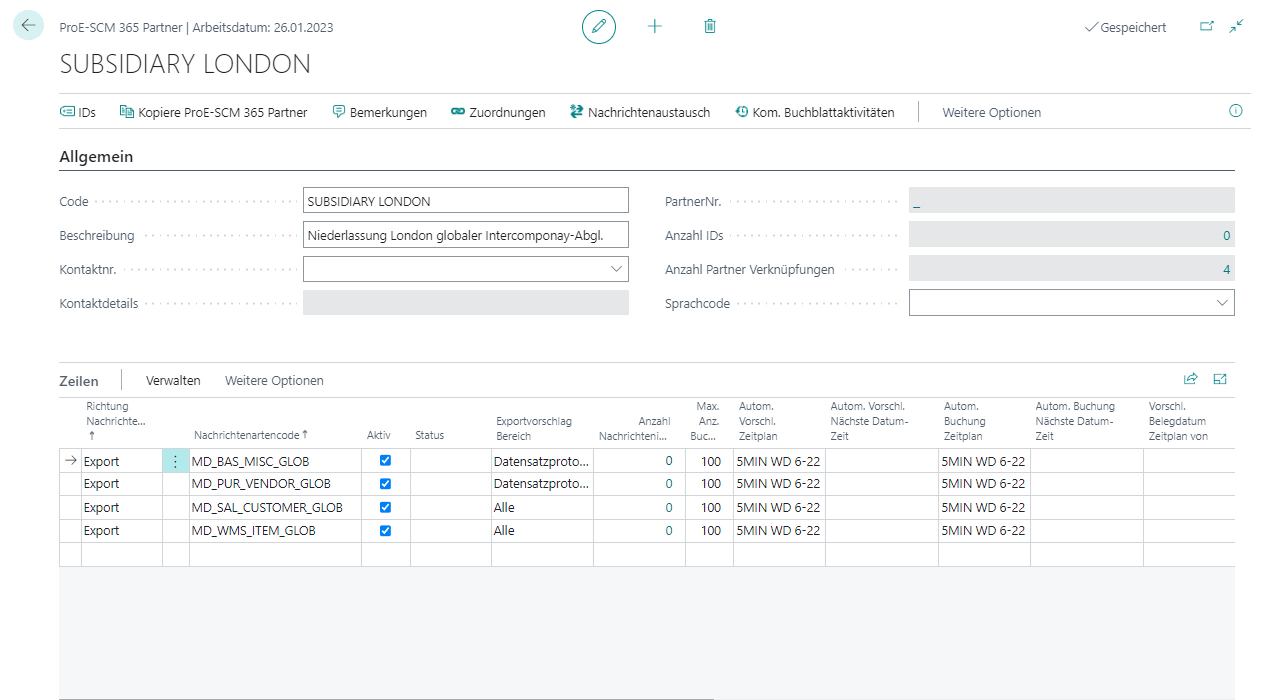
Task: Open Bemerkungen
Action: click(379, 112)
